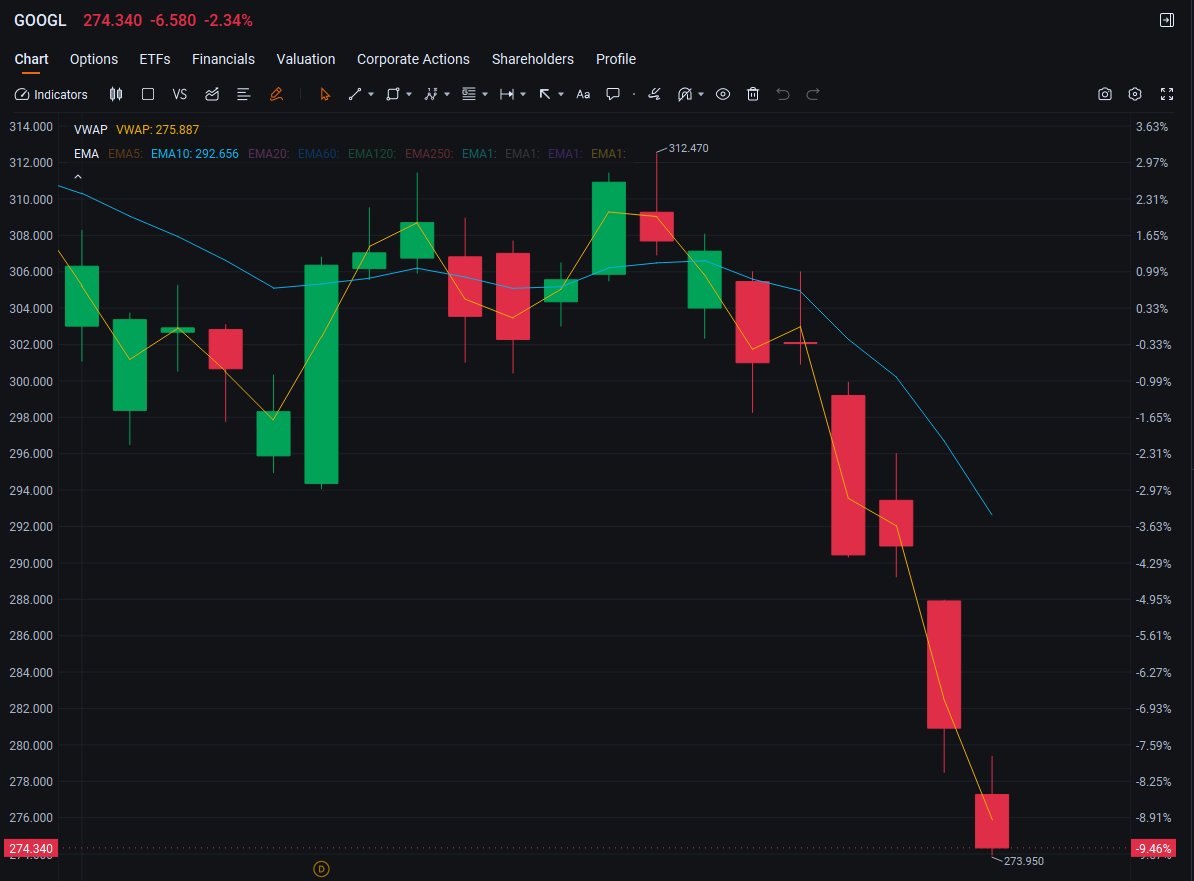Select the range measurement tool
The height and width of the screenshot is (881, 1194).
(x=506, y=94)
